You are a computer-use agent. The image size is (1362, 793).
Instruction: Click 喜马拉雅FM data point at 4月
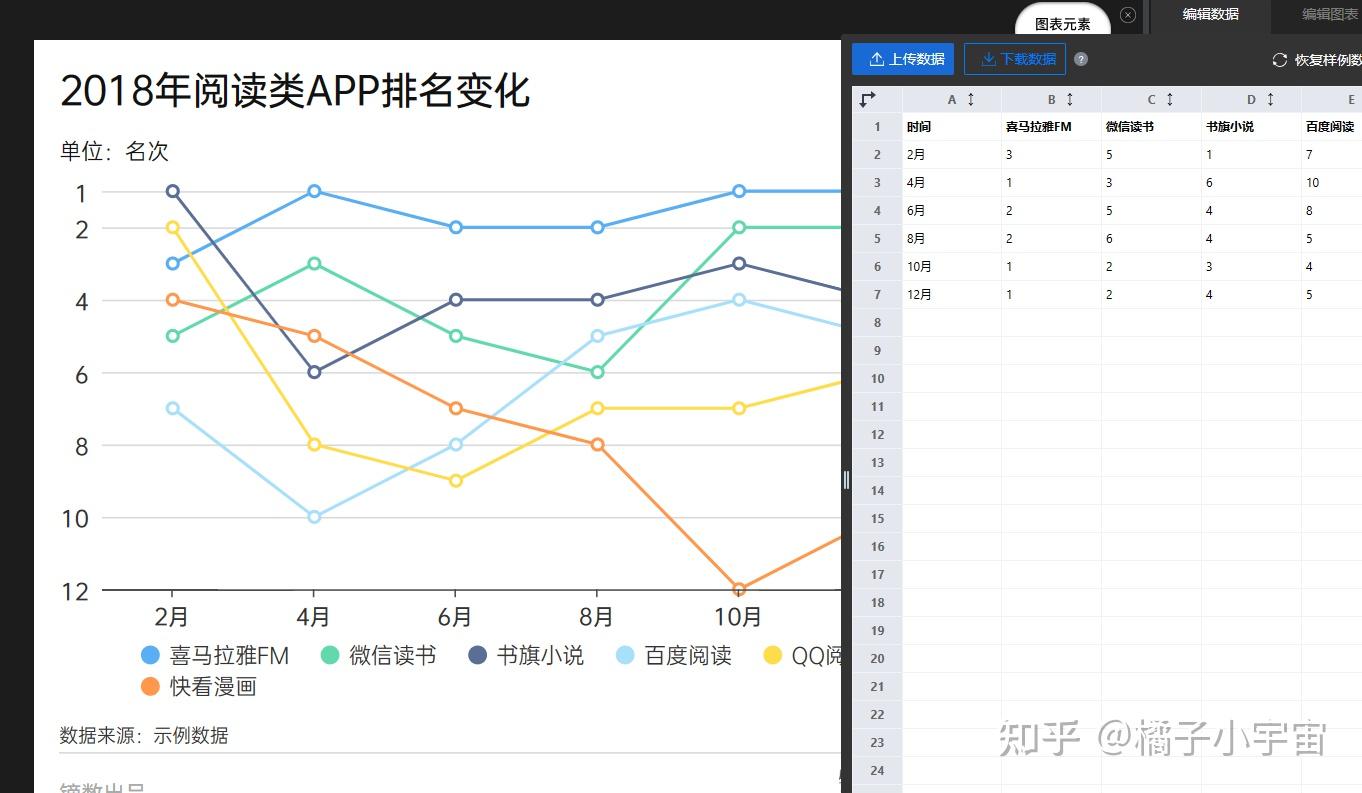[x=314, y=191]
